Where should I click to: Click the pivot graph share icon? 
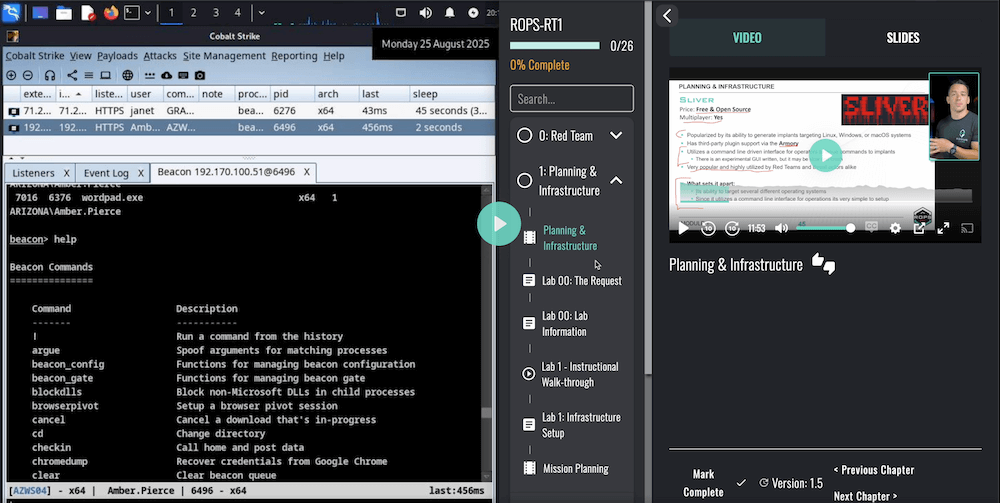coord(72,75)
